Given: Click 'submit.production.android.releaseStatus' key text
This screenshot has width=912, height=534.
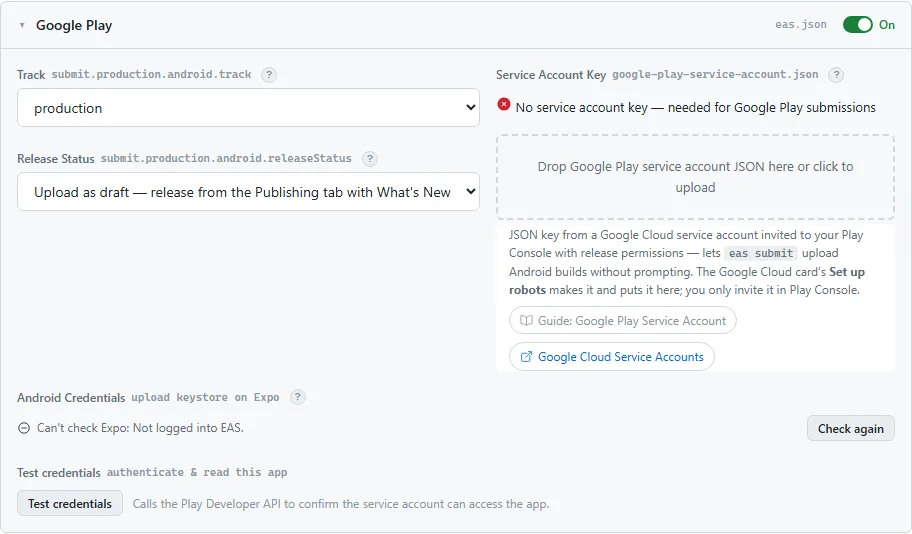Looking at the screenshot, I should coord(226,158).
